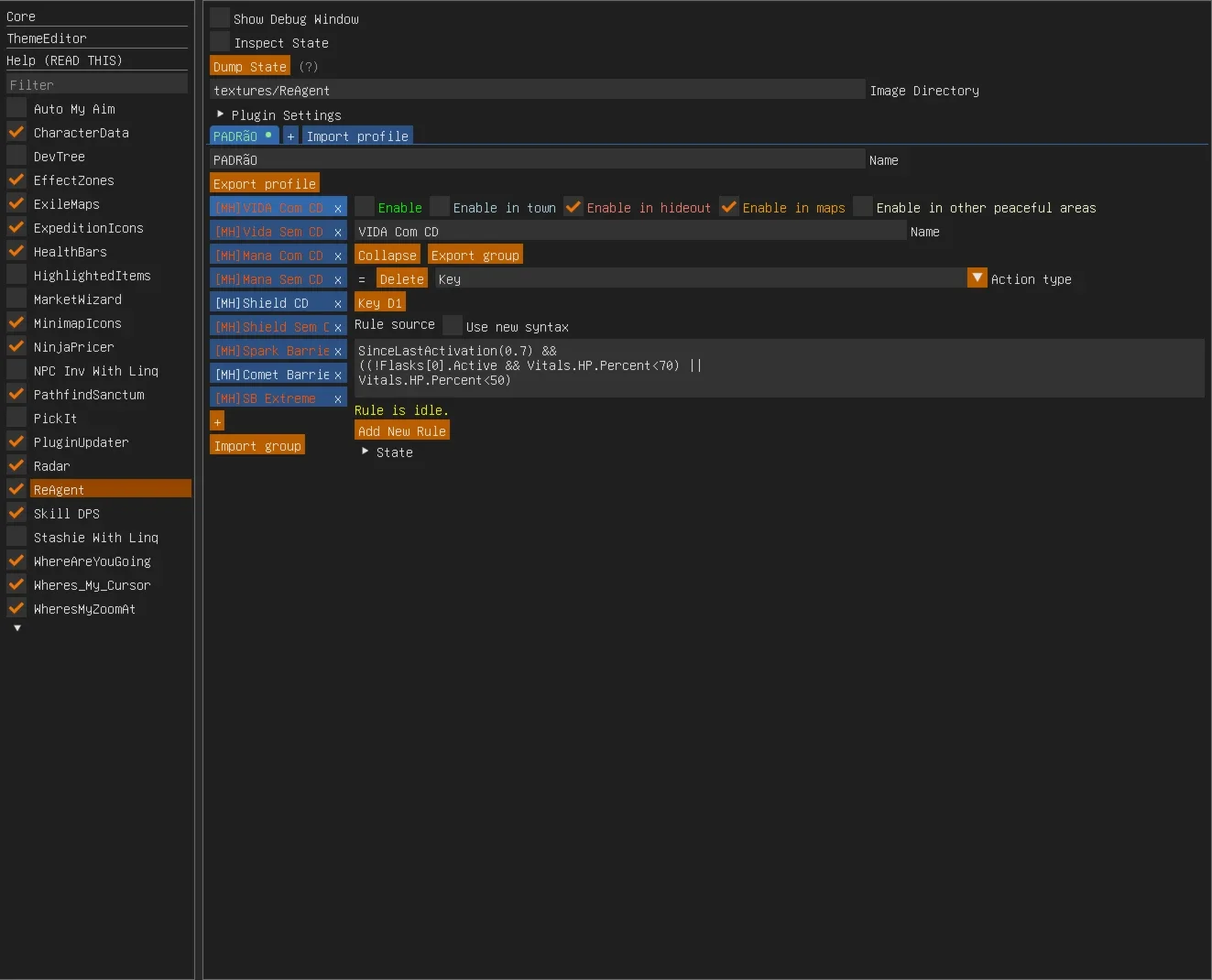Enable the Auto My Aim plugin checkbox

16,107
